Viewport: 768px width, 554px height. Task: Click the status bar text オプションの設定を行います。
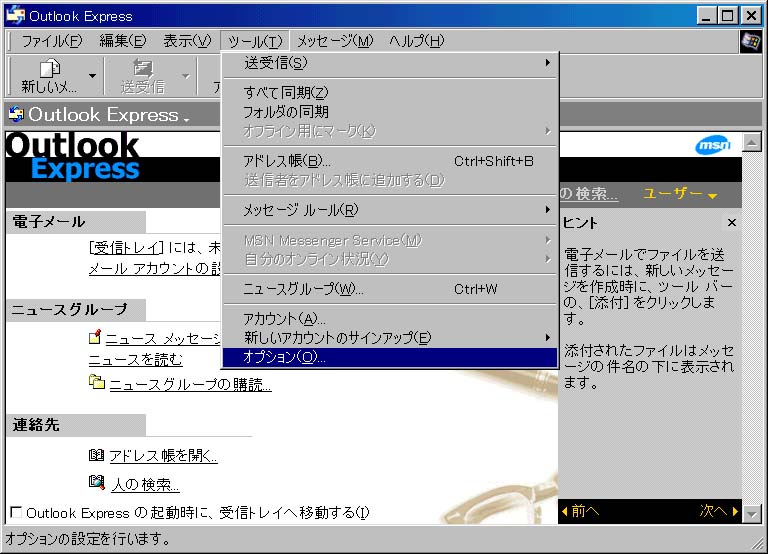coord(88,539)
